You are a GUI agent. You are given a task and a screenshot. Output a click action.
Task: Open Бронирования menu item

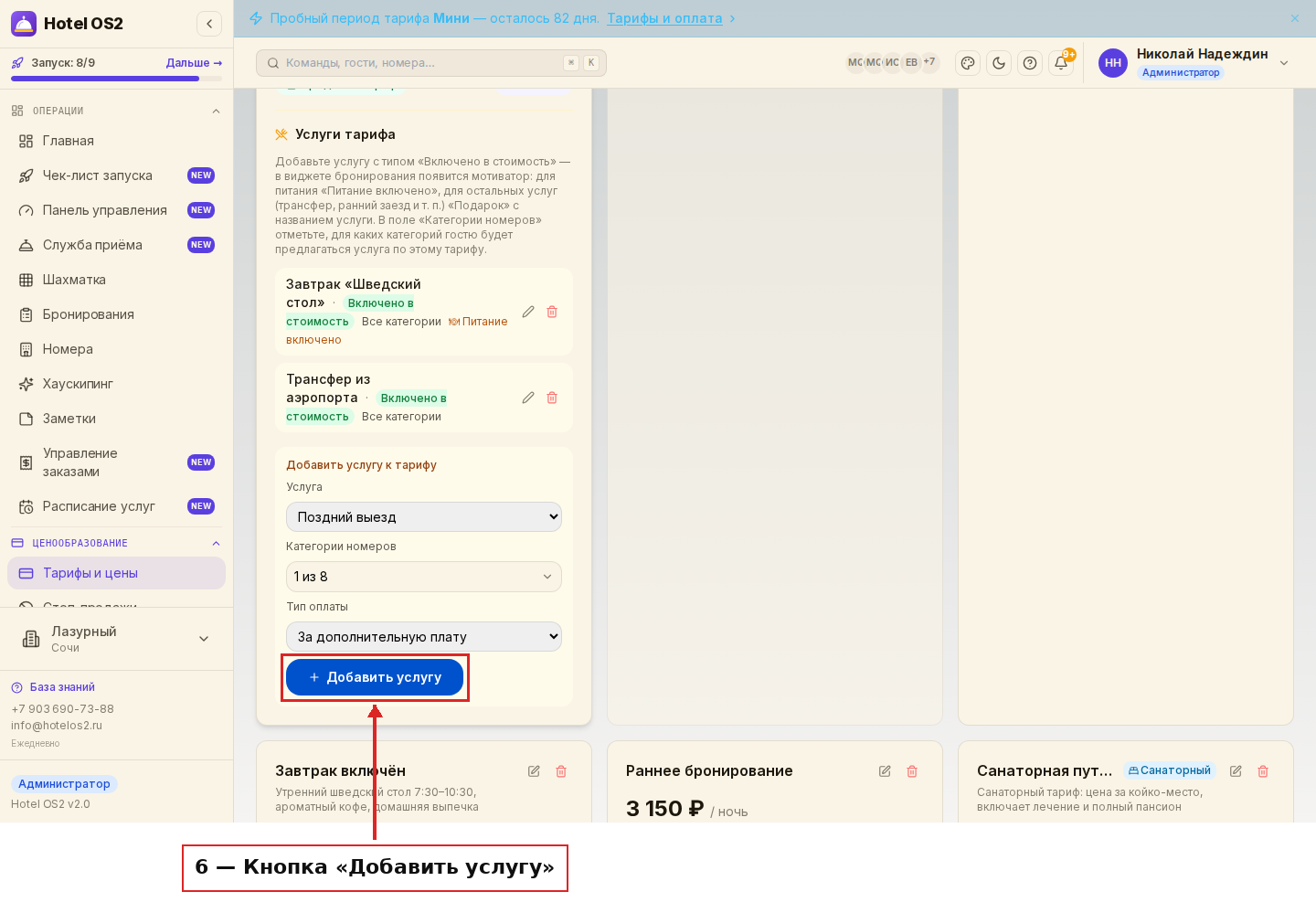tap(116, 314)
